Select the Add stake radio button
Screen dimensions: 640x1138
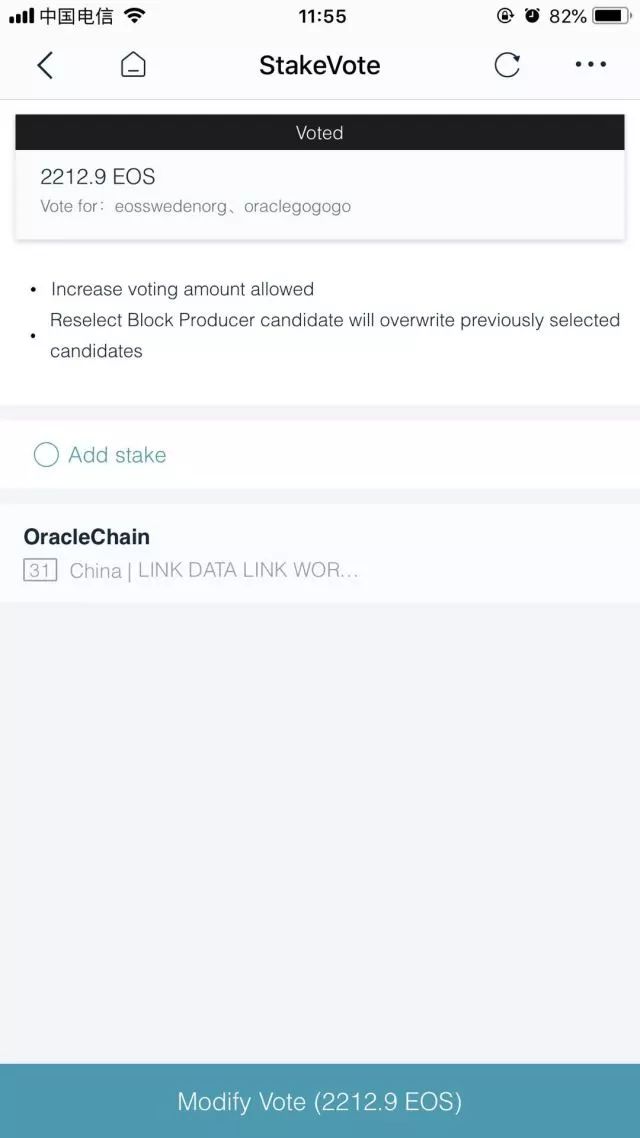(x=46, y=455)
